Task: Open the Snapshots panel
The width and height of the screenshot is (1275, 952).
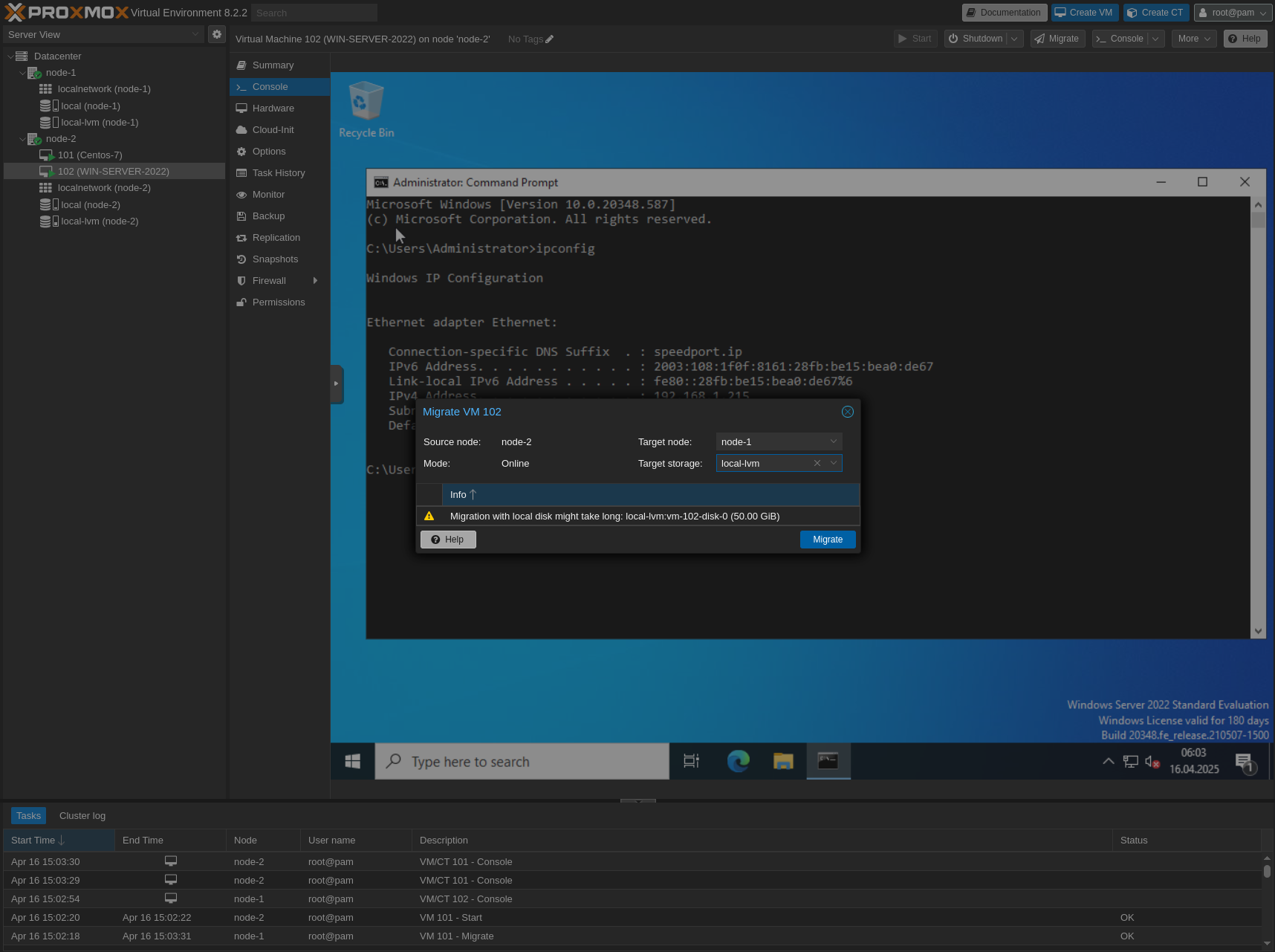Action: tap(275, 259)
